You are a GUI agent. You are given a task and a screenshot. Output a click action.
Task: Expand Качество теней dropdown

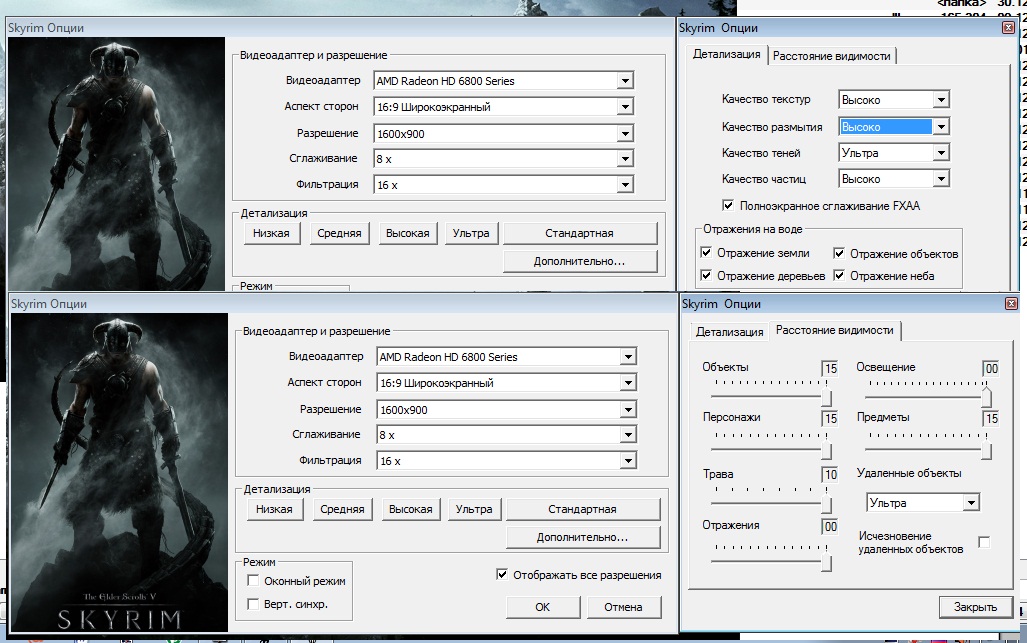[940, 153]
